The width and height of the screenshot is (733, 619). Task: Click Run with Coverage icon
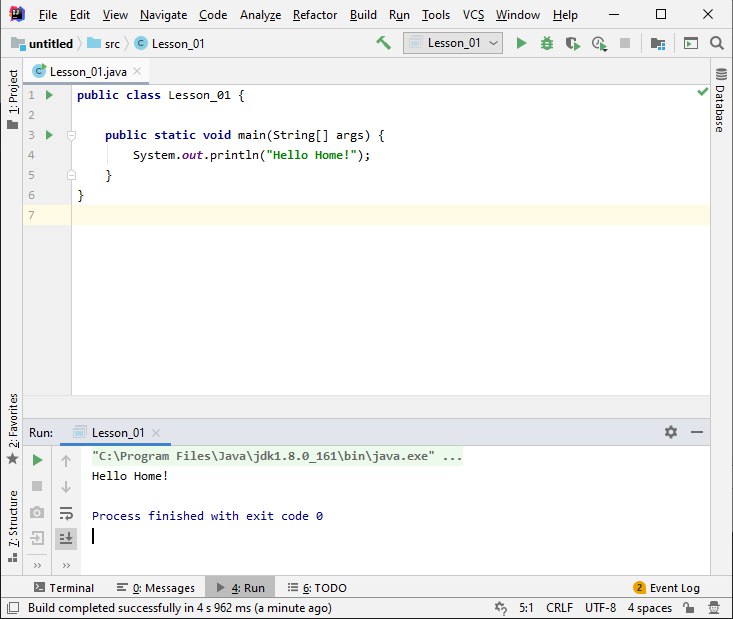572,43
